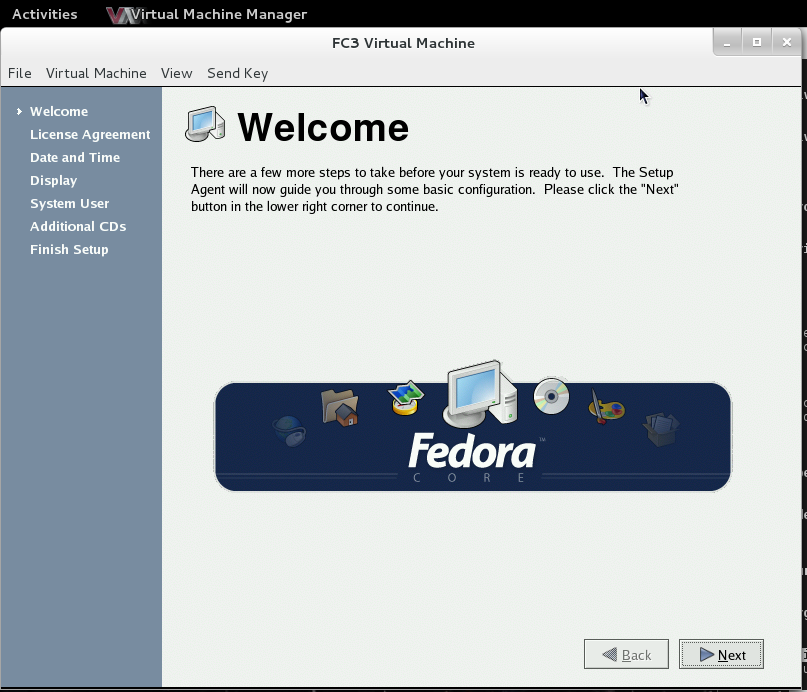Click the FC3 Virtual Machine title bar

click(x=403, y=43)
